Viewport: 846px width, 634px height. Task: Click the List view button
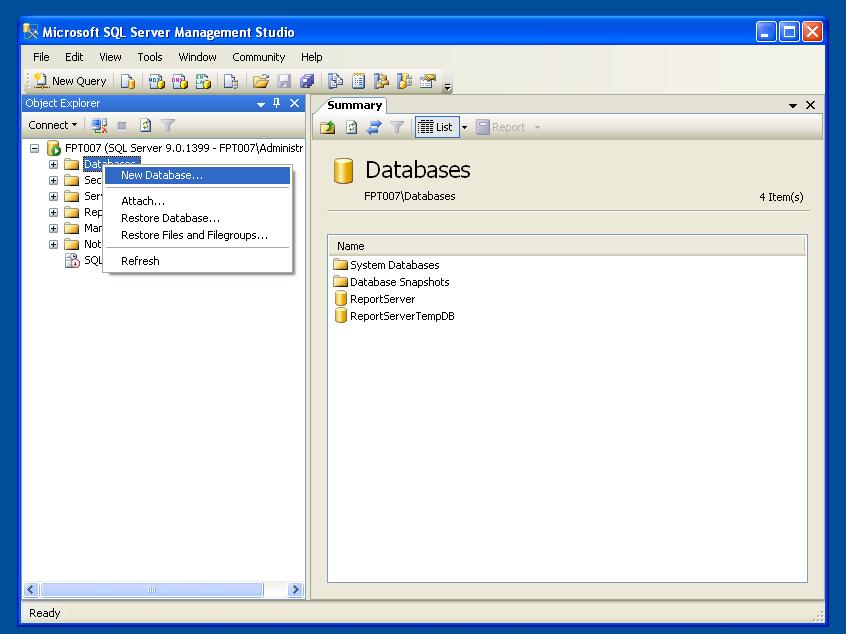[436, 127]
